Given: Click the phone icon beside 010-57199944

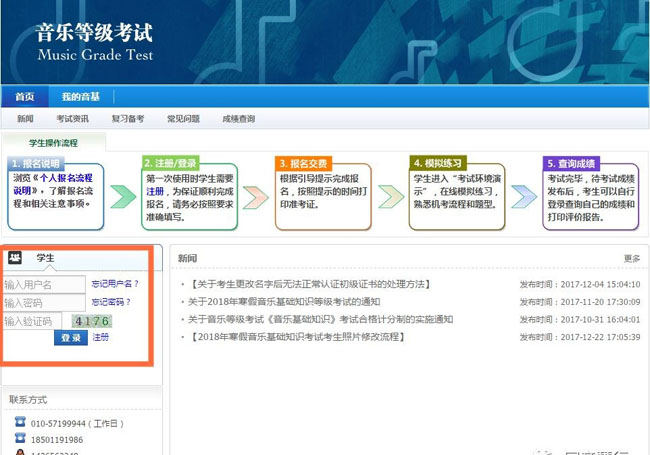Looking at the screenshot, I should pos(20,422).
